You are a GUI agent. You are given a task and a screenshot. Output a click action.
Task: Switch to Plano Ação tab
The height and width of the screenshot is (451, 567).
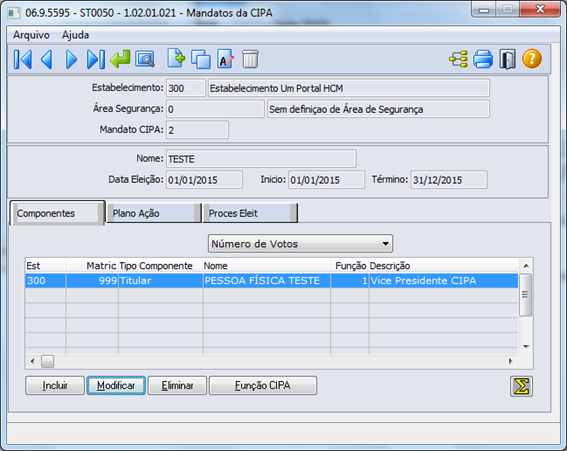(154, 213)
